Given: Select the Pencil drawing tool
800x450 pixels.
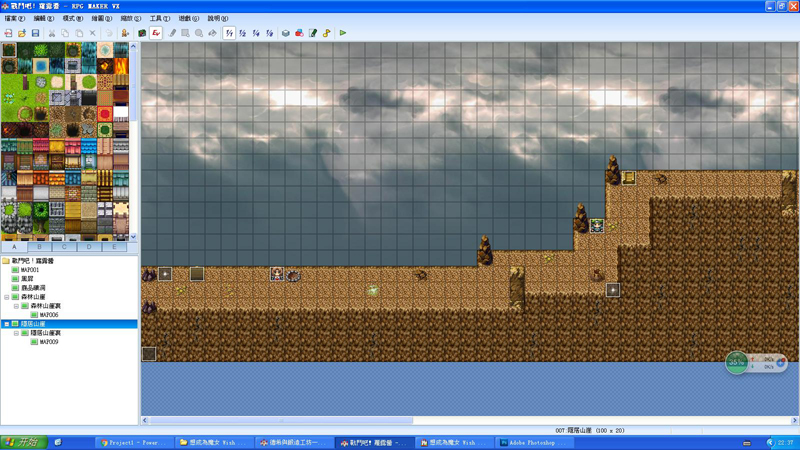Looking at the screenshot, I should click(172, 33).
